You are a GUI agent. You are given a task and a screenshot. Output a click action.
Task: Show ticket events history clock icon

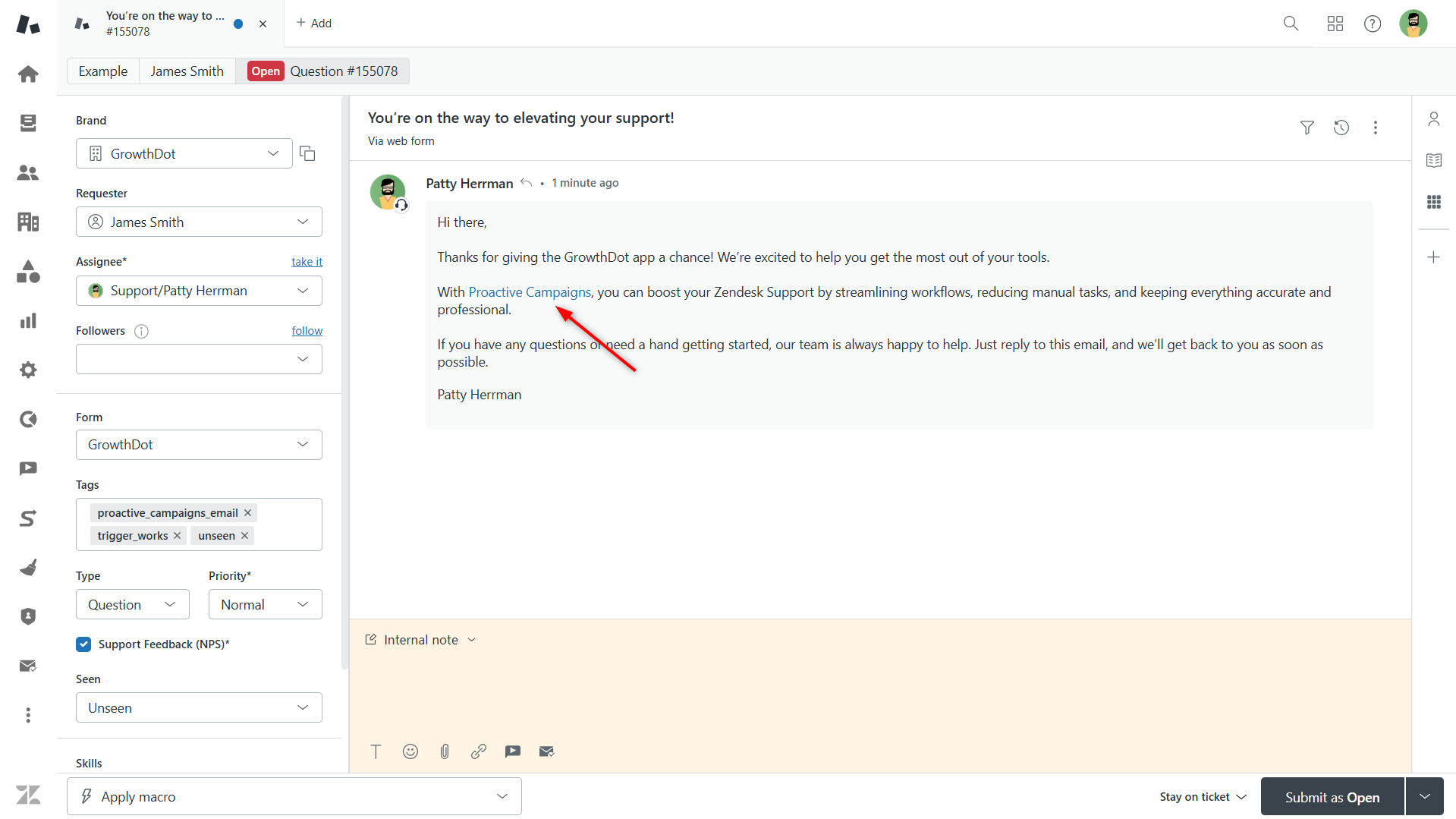[1341, 128]
